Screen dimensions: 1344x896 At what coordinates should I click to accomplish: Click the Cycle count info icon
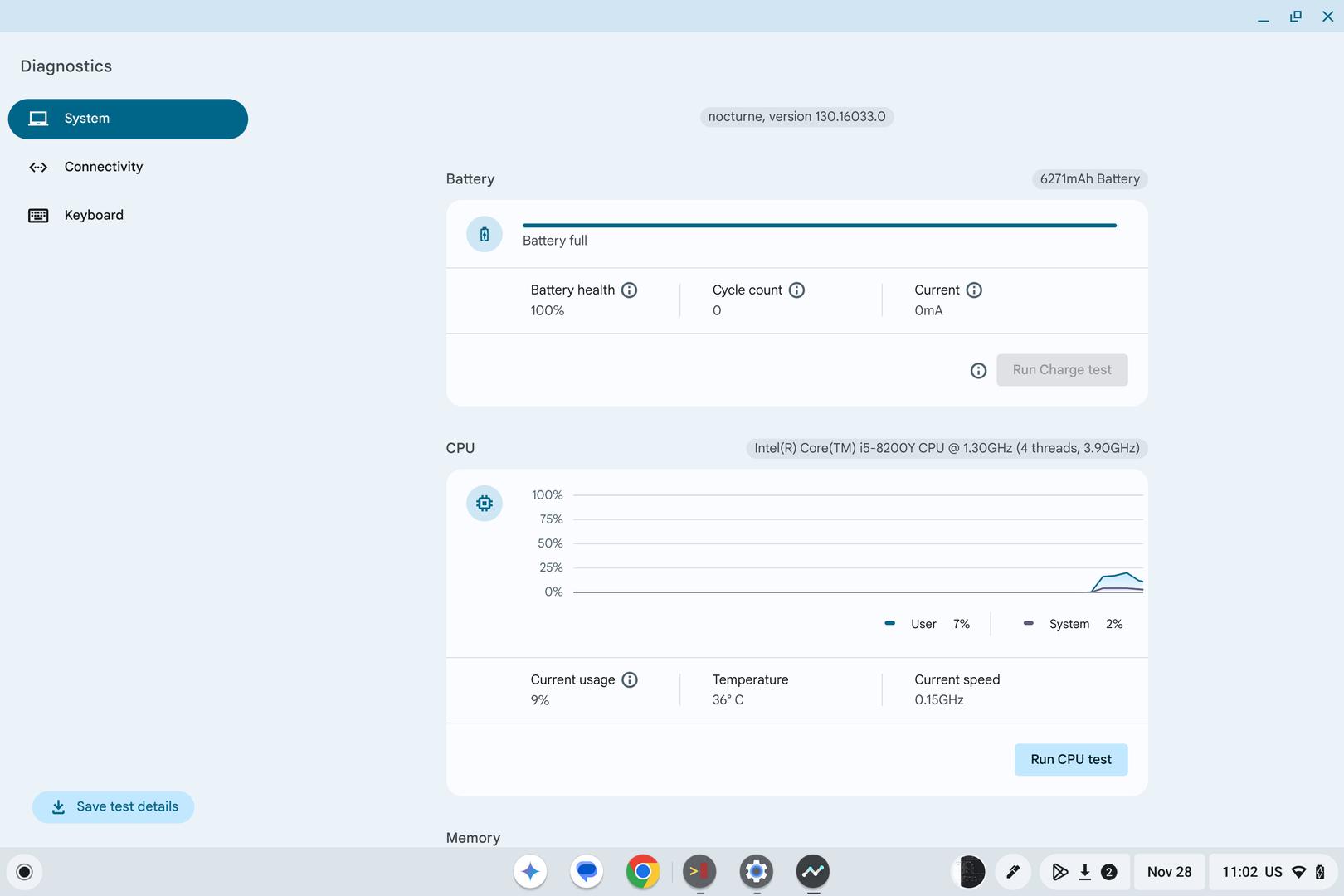(x=796, y=290)
